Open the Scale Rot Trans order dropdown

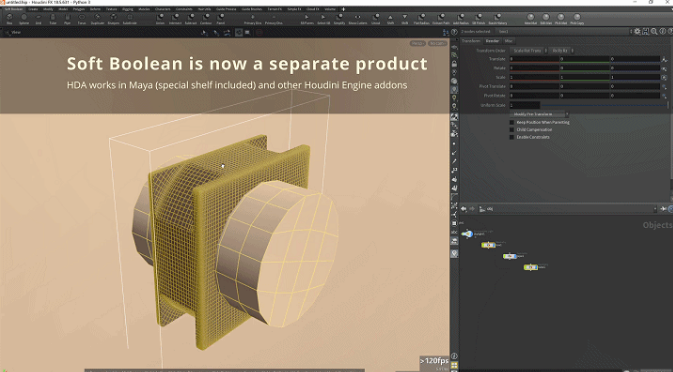(x=529, y=50)
